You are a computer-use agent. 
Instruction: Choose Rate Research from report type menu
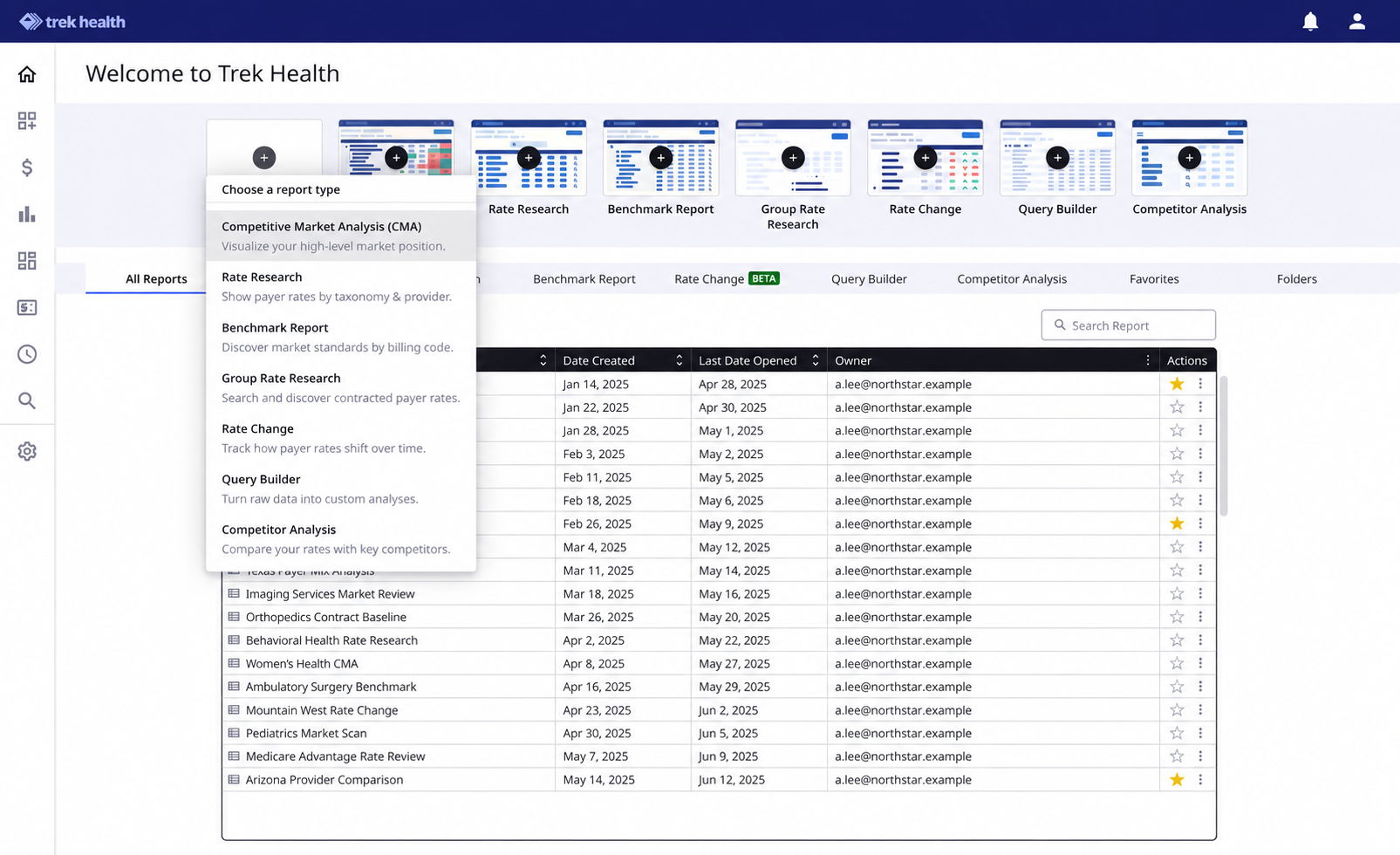(341, 286)
